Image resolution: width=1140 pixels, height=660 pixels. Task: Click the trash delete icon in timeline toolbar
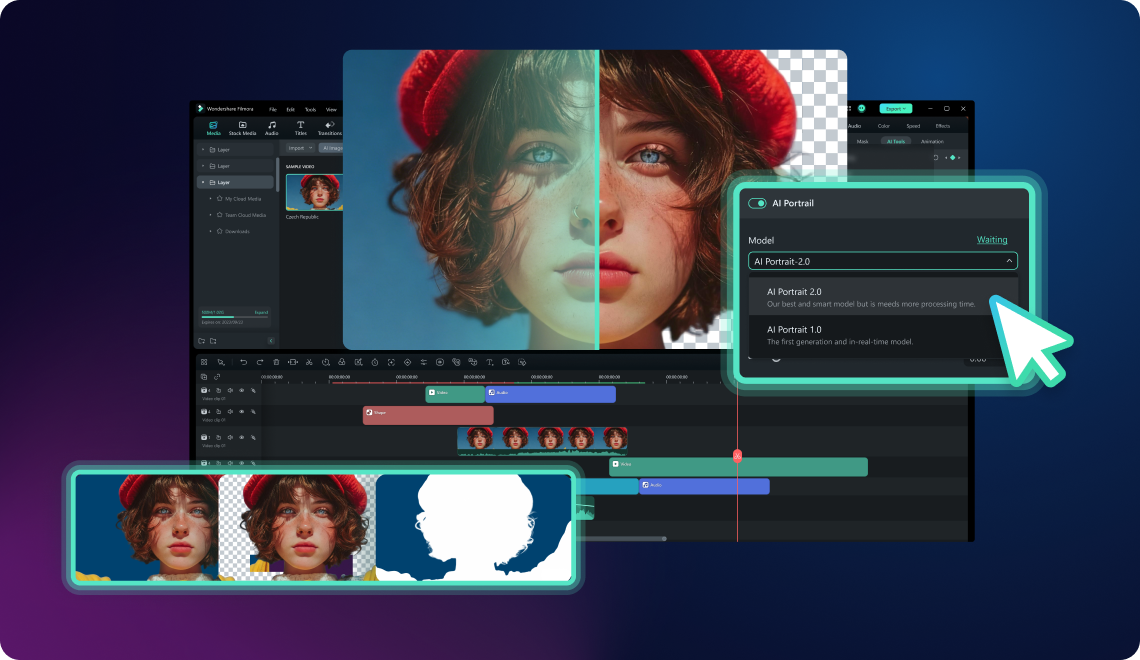(276, 362)
